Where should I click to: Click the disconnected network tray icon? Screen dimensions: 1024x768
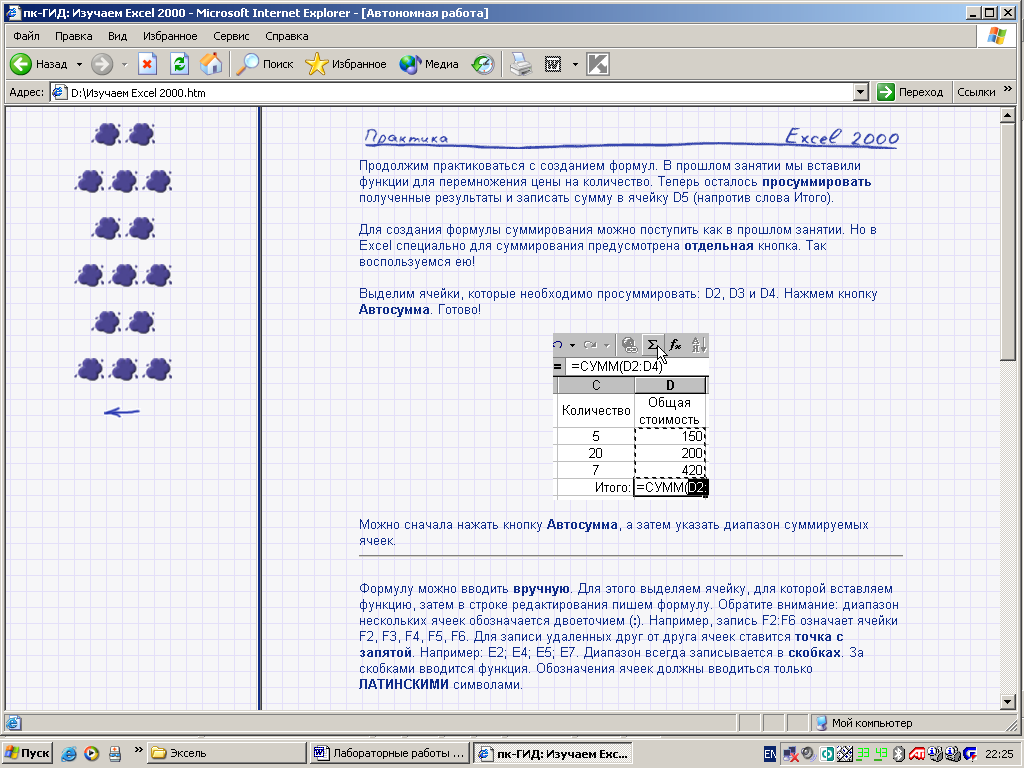[791, 754]
